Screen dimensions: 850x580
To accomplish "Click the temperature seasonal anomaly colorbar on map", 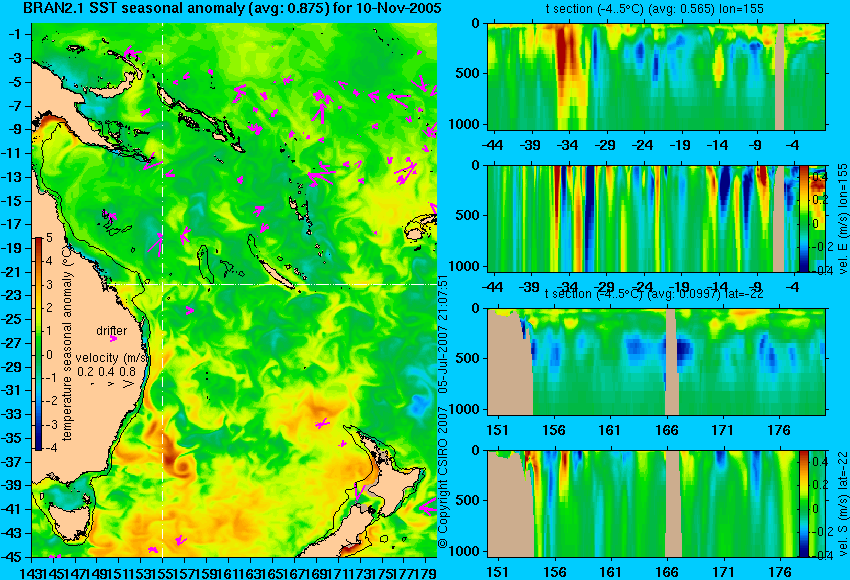I will click(38, 344).
